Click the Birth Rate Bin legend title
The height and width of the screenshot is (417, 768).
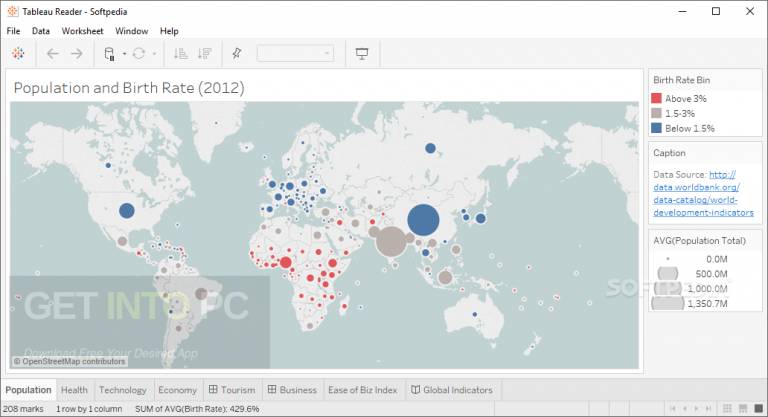point(681,80)
